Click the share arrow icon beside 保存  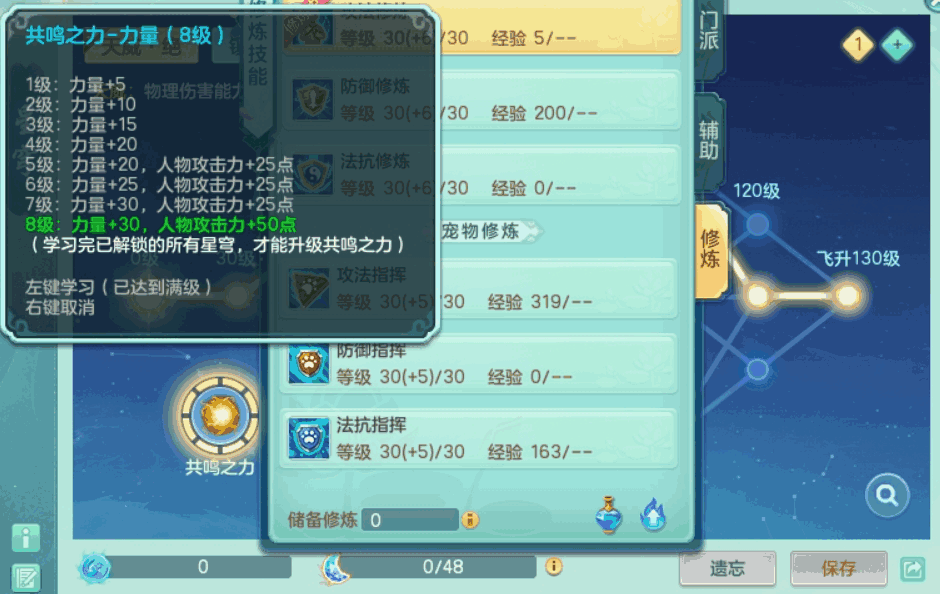912,568
